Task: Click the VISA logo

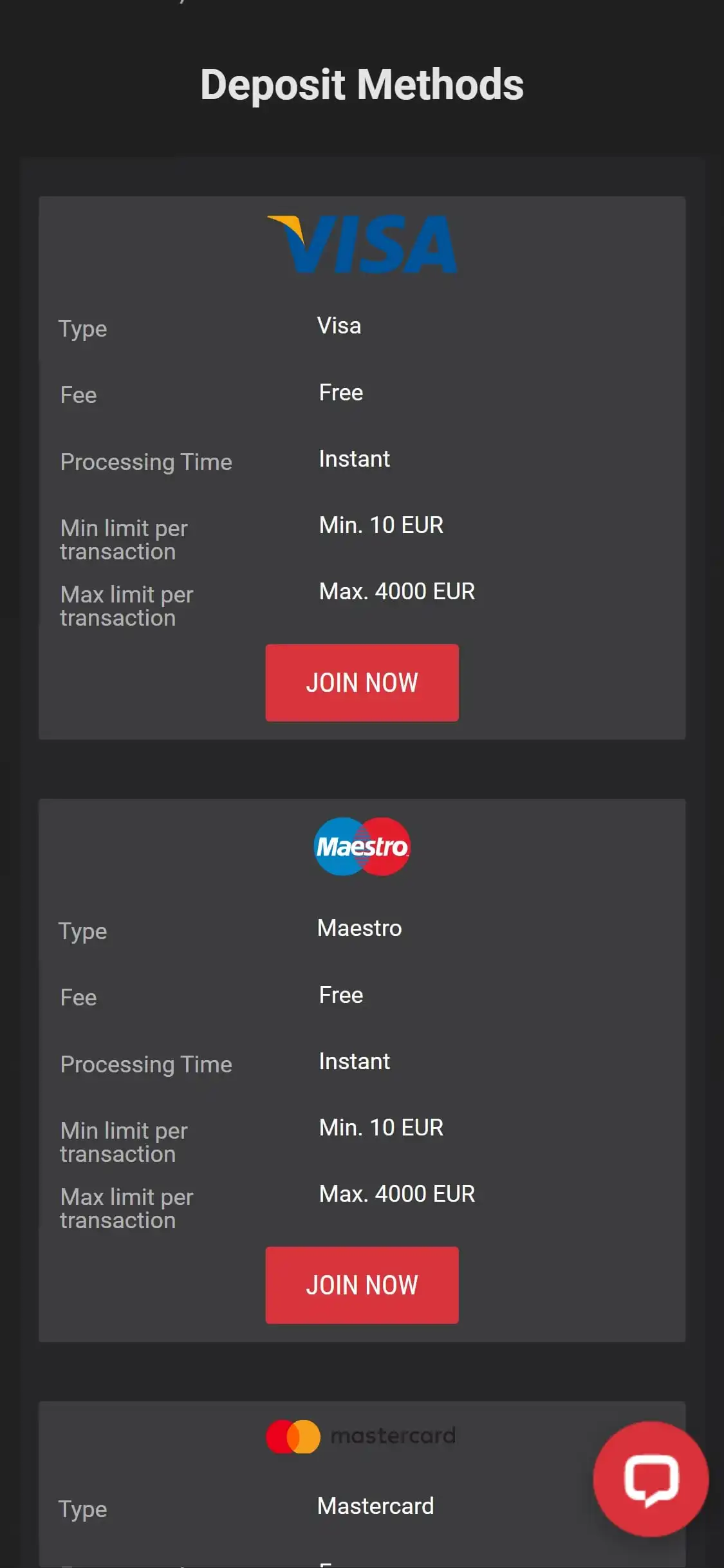Action: 362,245
